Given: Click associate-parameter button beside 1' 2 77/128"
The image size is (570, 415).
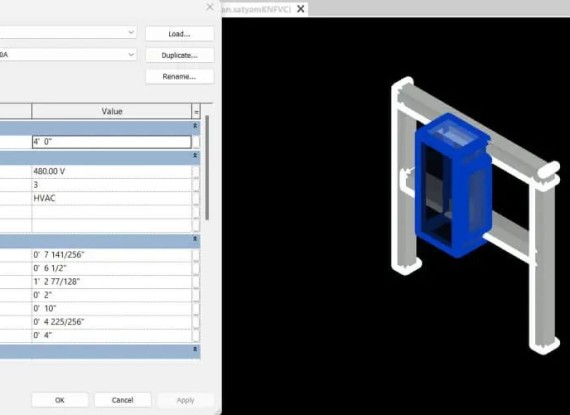Looking at the screenshot, I should [196, 282].
